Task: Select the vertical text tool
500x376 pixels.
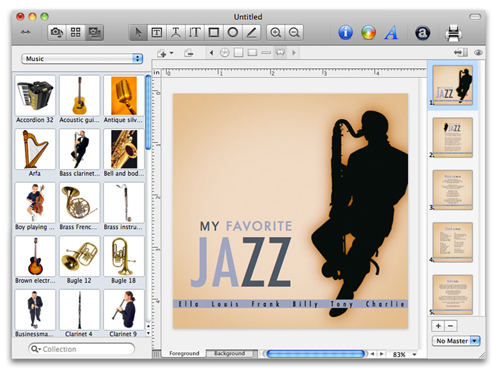Action: coord(195,33)
